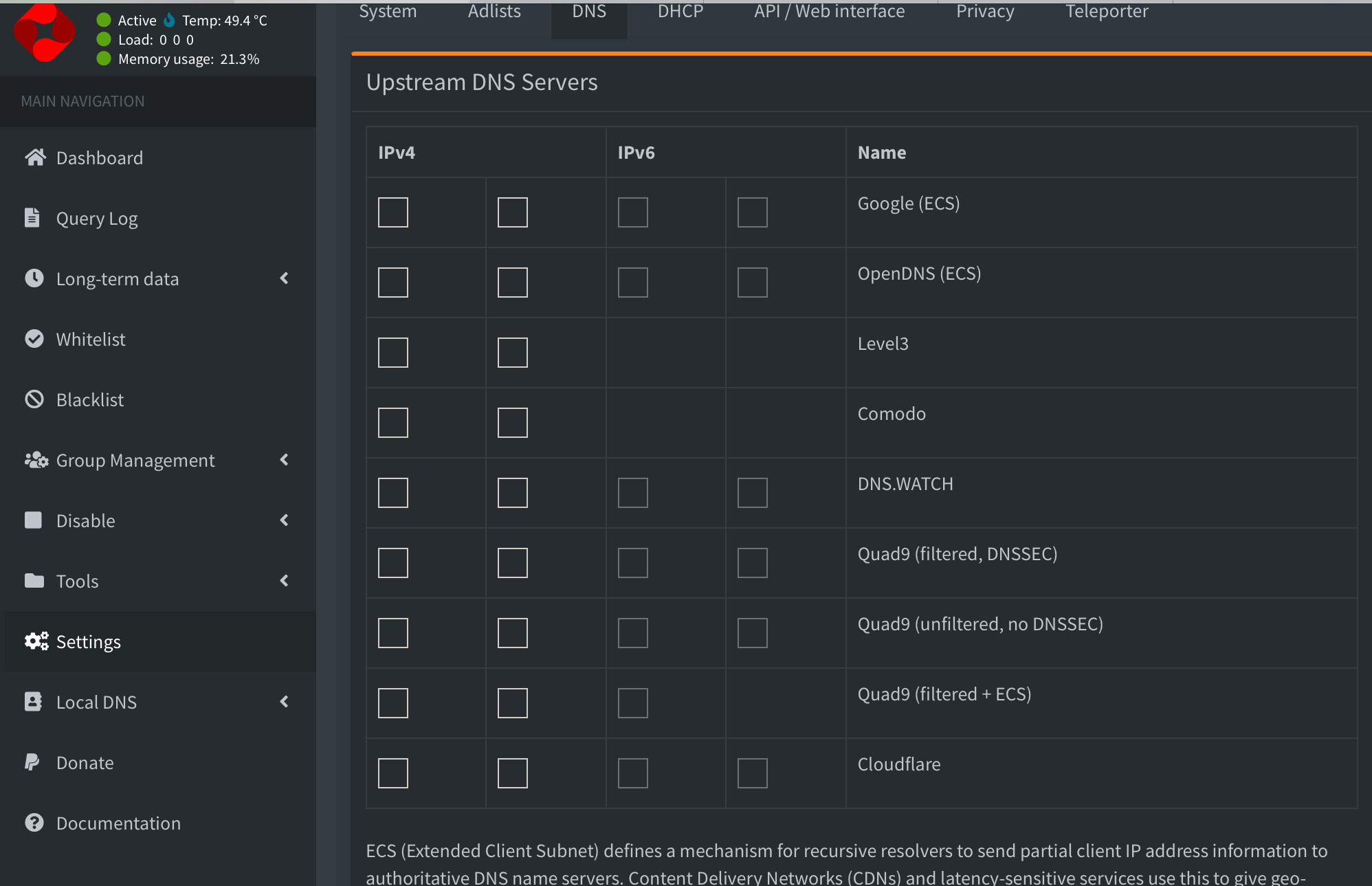1372x886 pixels.
Task: Switch to the System tab
Action: point(388,12)
